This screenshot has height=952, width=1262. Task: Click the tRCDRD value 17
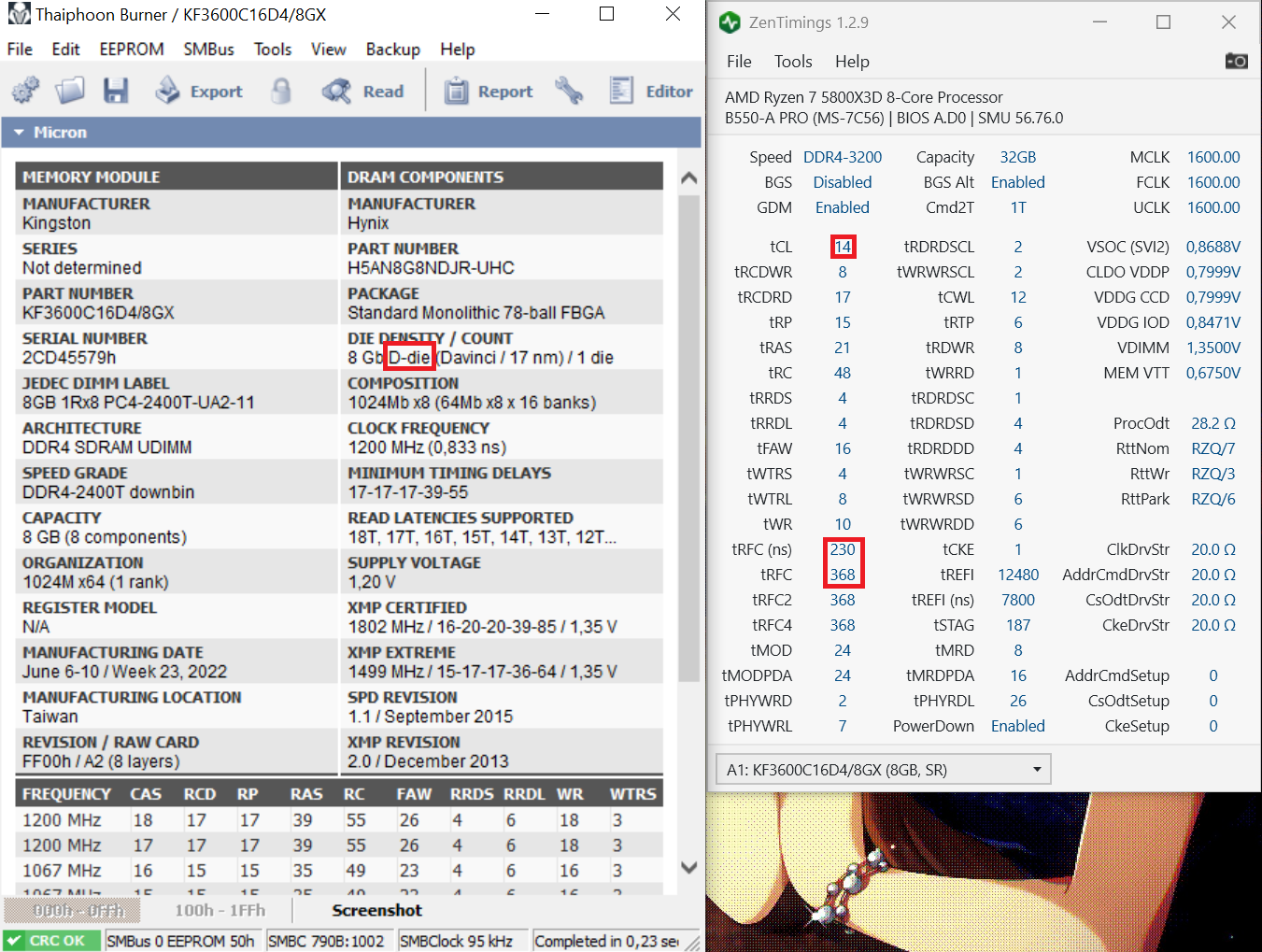pyautogui.click(x=843, y=297)
